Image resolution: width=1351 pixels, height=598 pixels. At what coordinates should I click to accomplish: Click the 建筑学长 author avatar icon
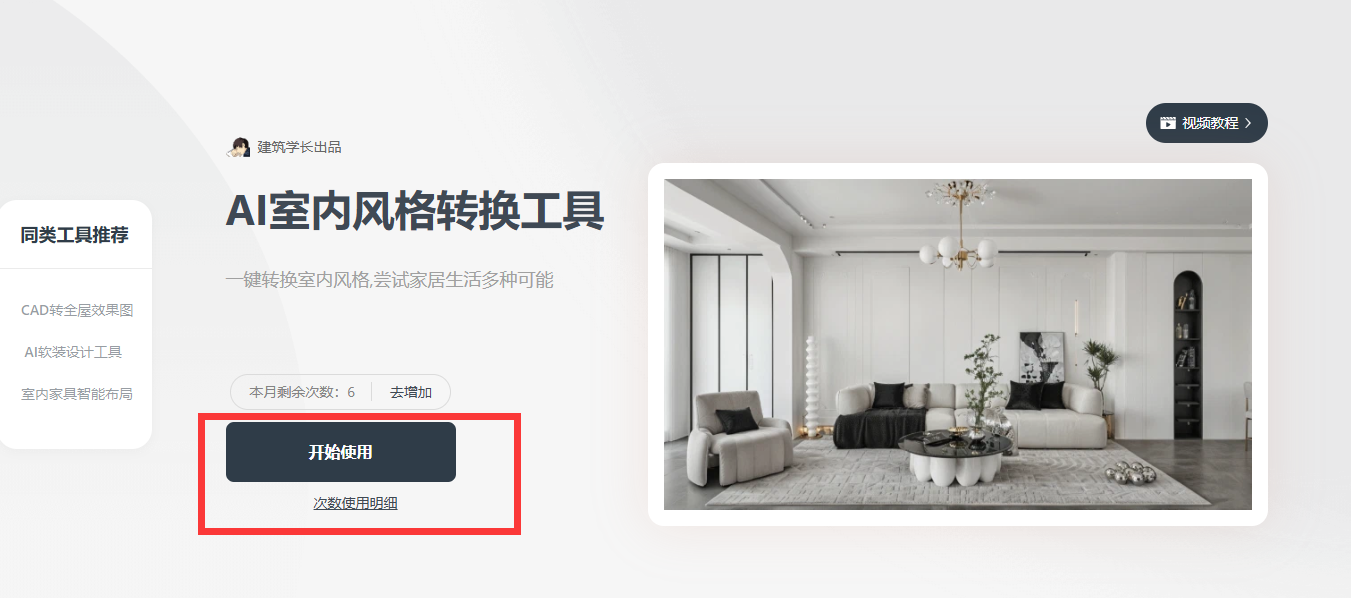tap(239, 147)
